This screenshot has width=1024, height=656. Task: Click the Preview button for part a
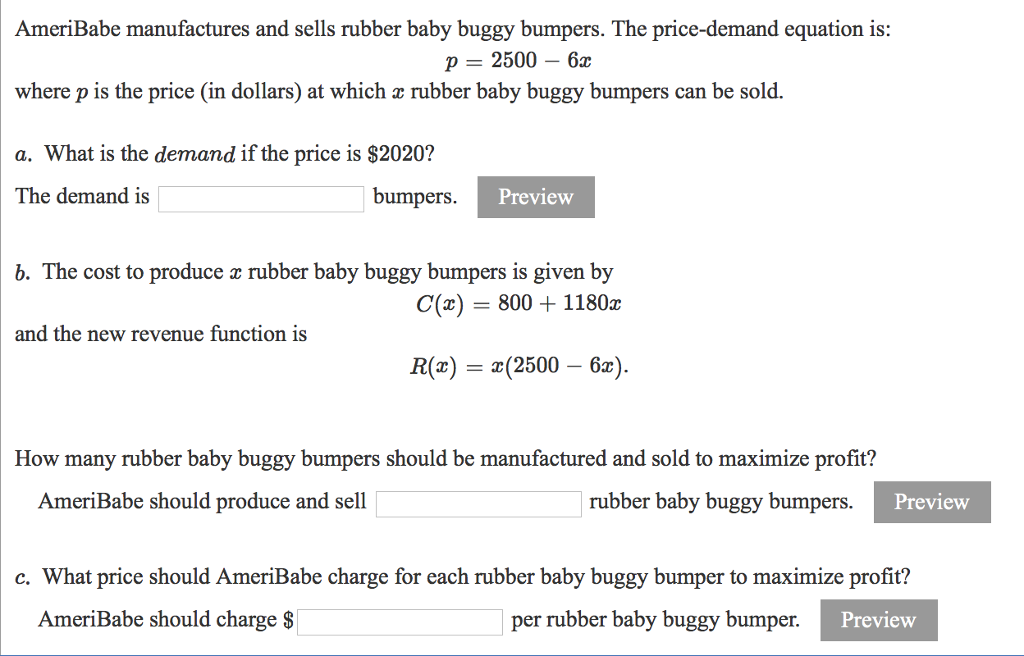(535, 196)
